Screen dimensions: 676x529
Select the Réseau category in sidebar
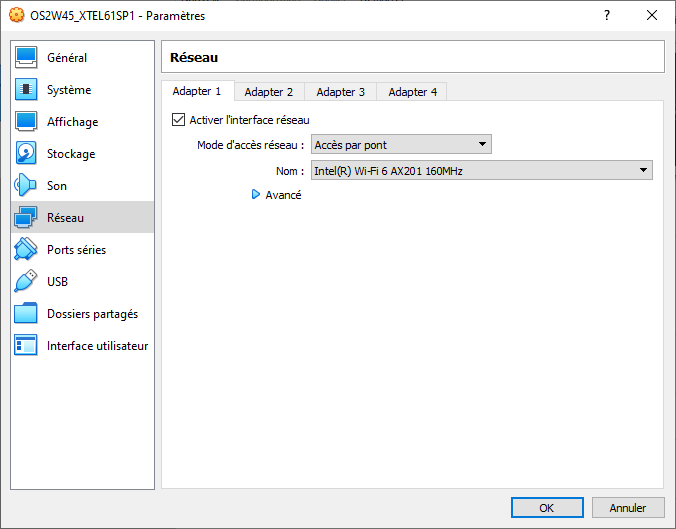pos(82,218)
